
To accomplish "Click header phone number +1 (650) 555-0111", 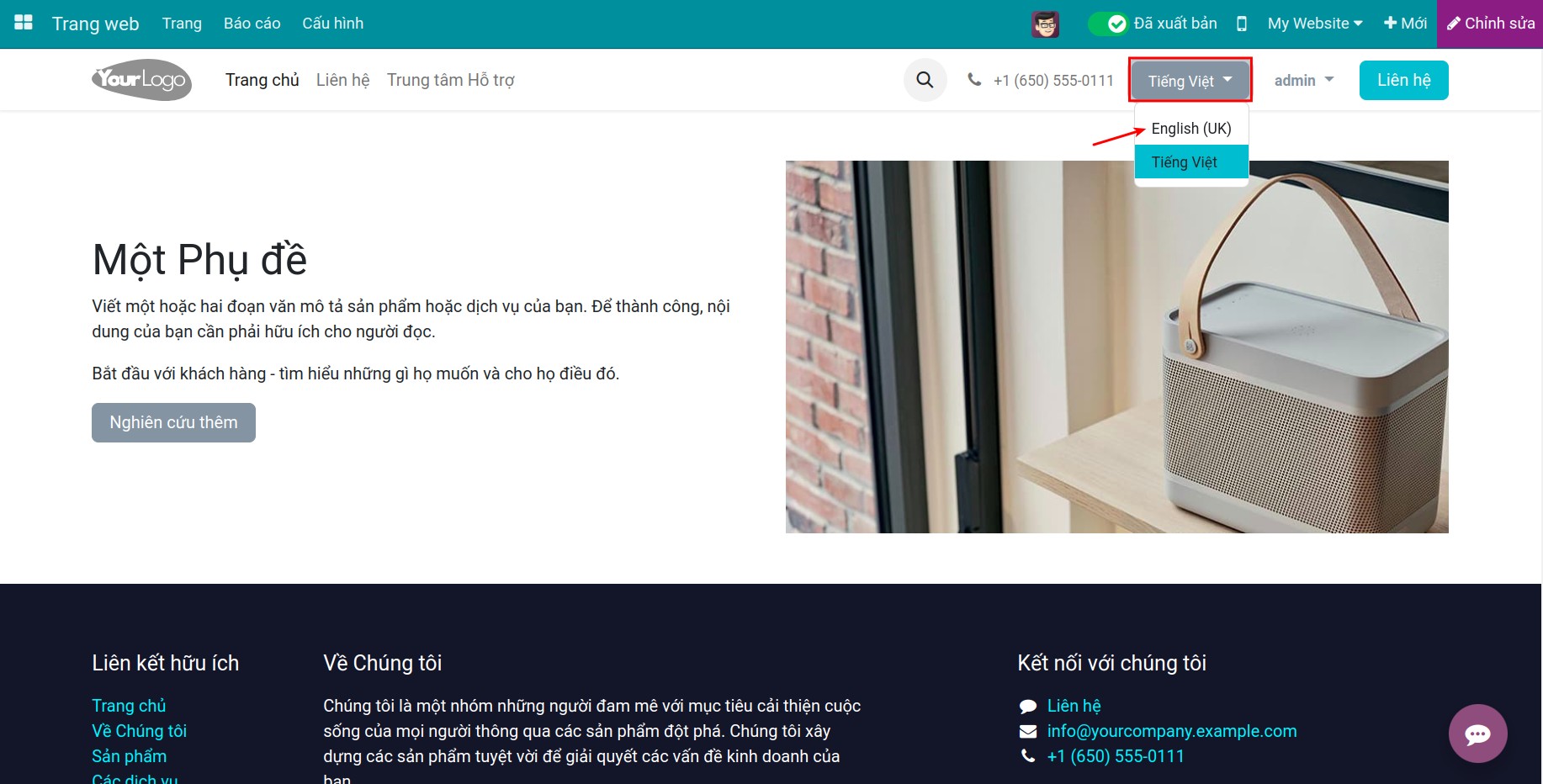I will click(1053, 81).
